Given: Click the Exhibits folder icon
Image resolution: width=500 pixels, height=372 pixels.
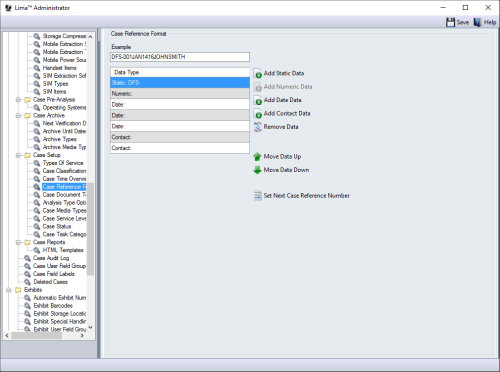Looking at the screenshot, I should click(18, 290).
